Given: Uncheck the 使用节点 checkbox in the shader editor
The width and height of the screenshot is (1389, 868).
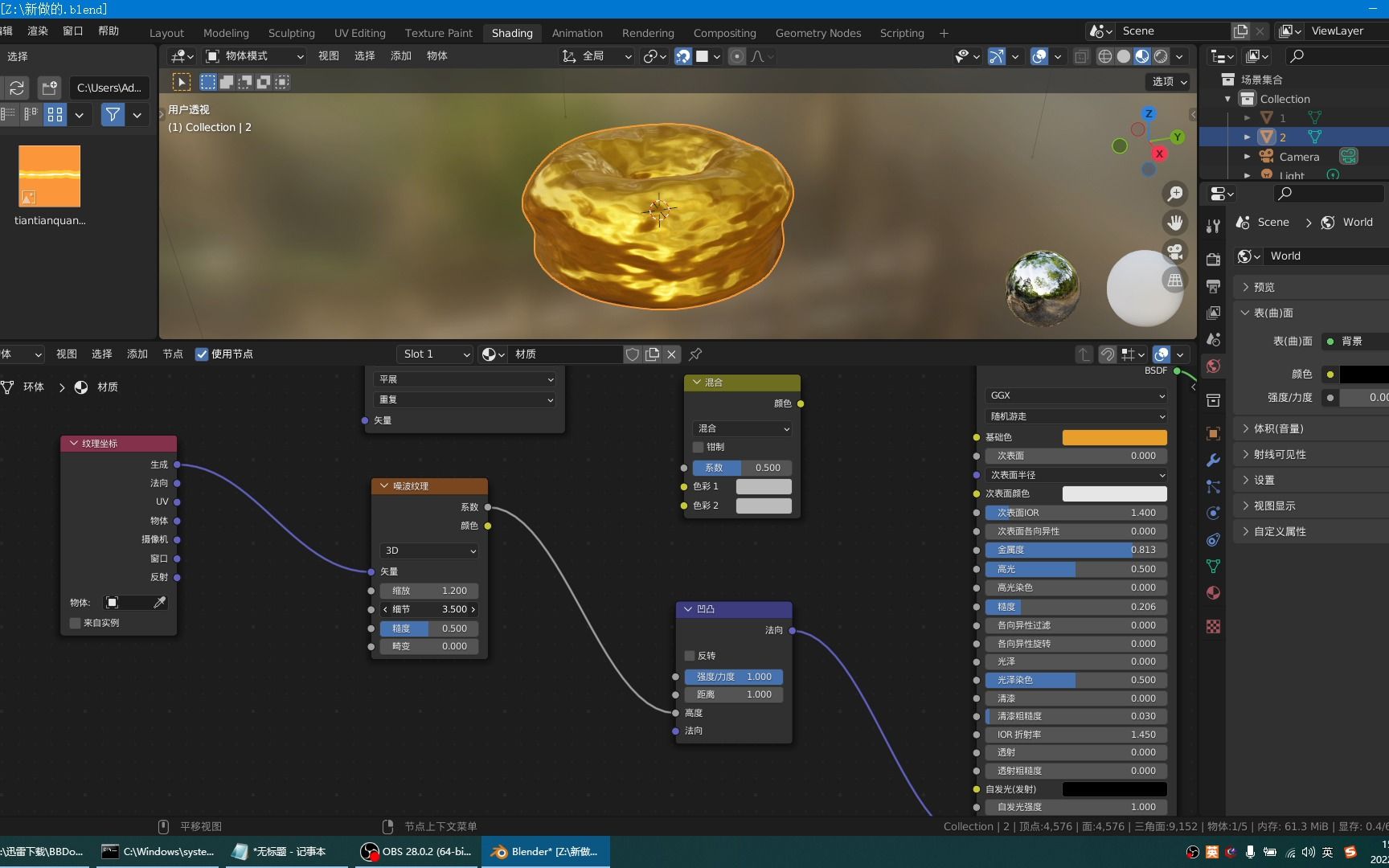Looking at the screenshot, I should pyautogui.click(x=202, y=354).
